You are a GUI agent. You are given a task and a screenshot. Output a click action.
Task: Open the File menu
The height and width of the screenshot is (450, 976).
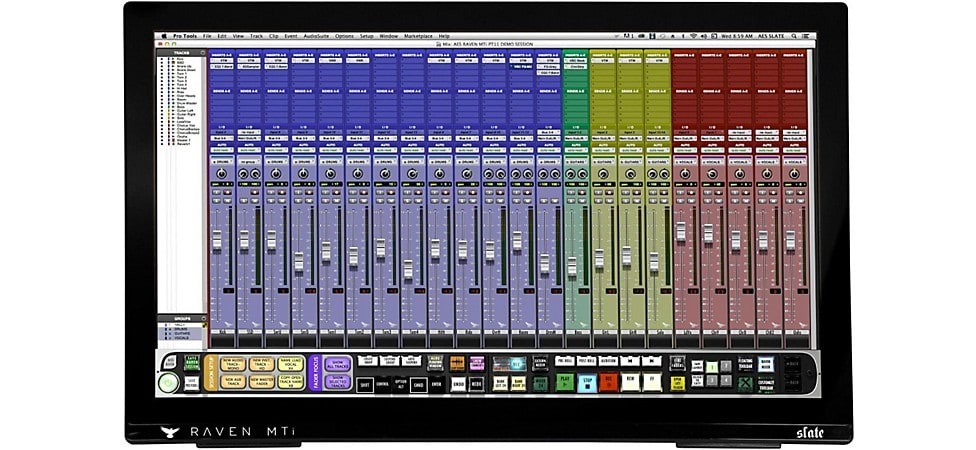pos(207,36)
